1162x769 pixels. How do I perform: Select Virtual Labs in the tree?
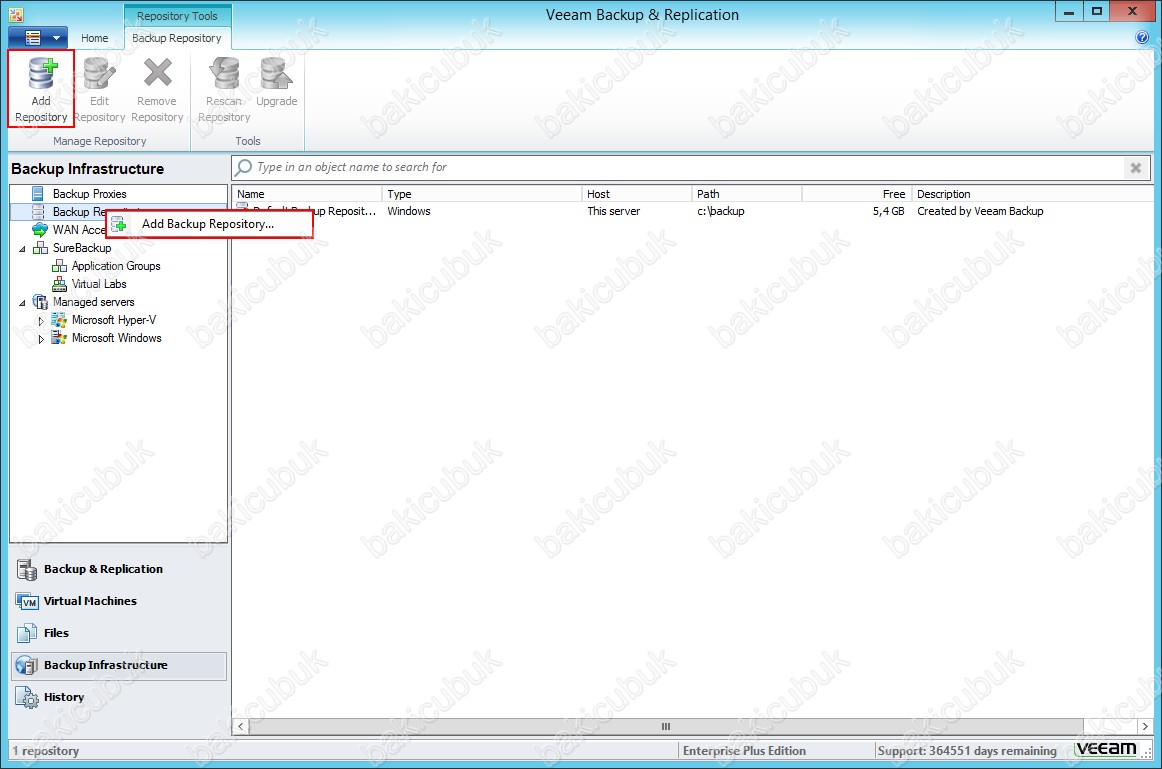pyautogui.click(x=99, y=284)
